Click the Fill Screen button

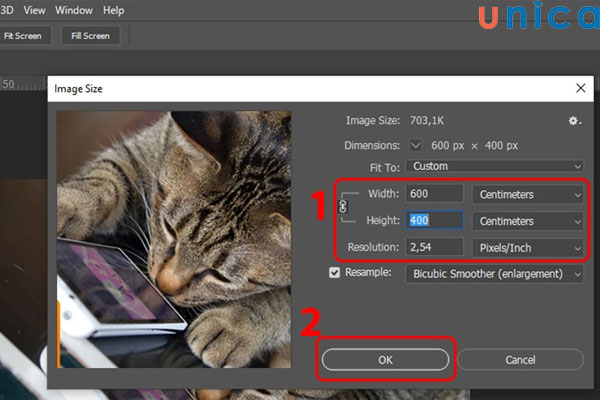[90, 35]
